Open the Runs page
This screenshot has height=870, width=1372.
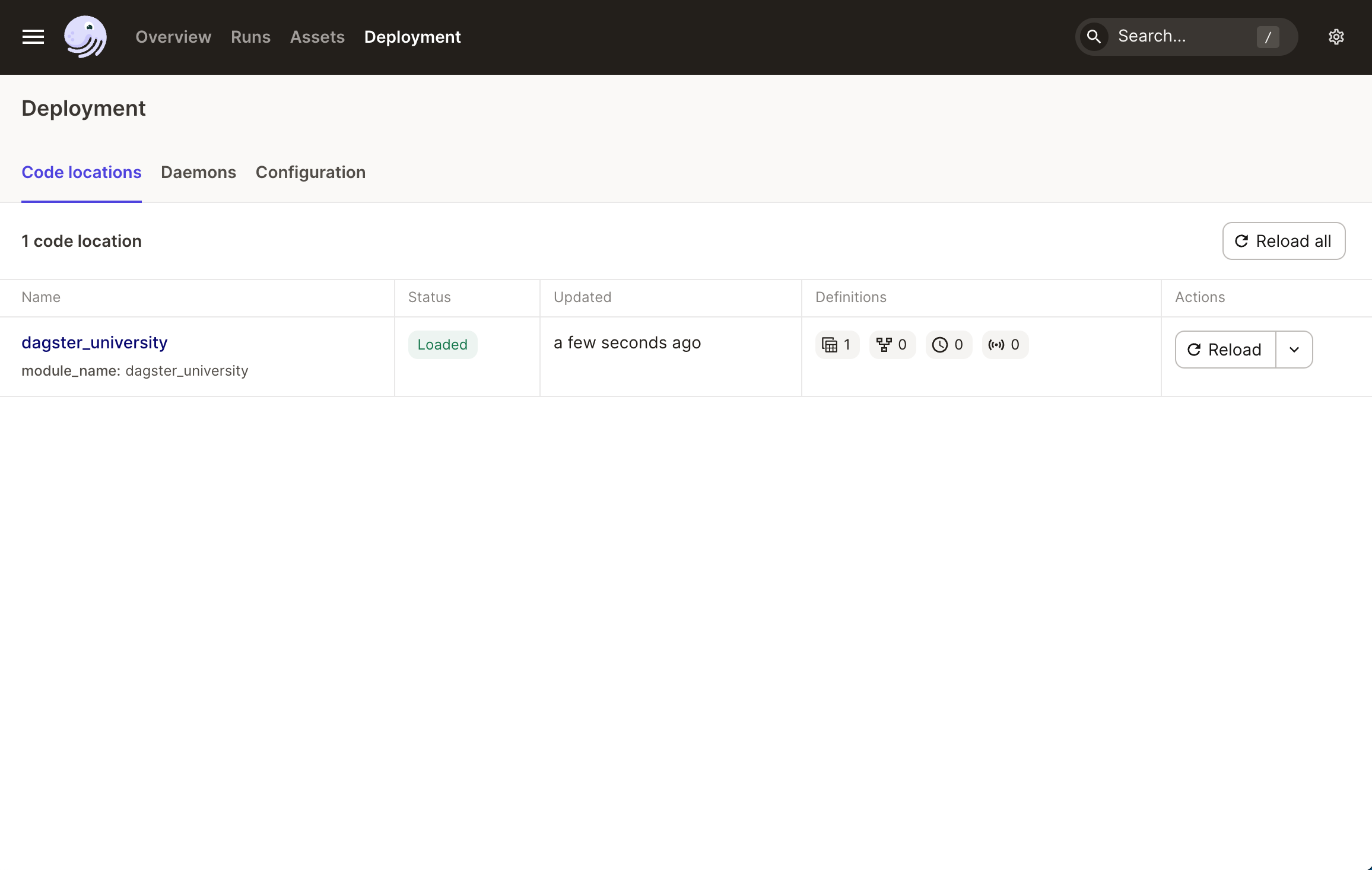click(x=250, y=37)
